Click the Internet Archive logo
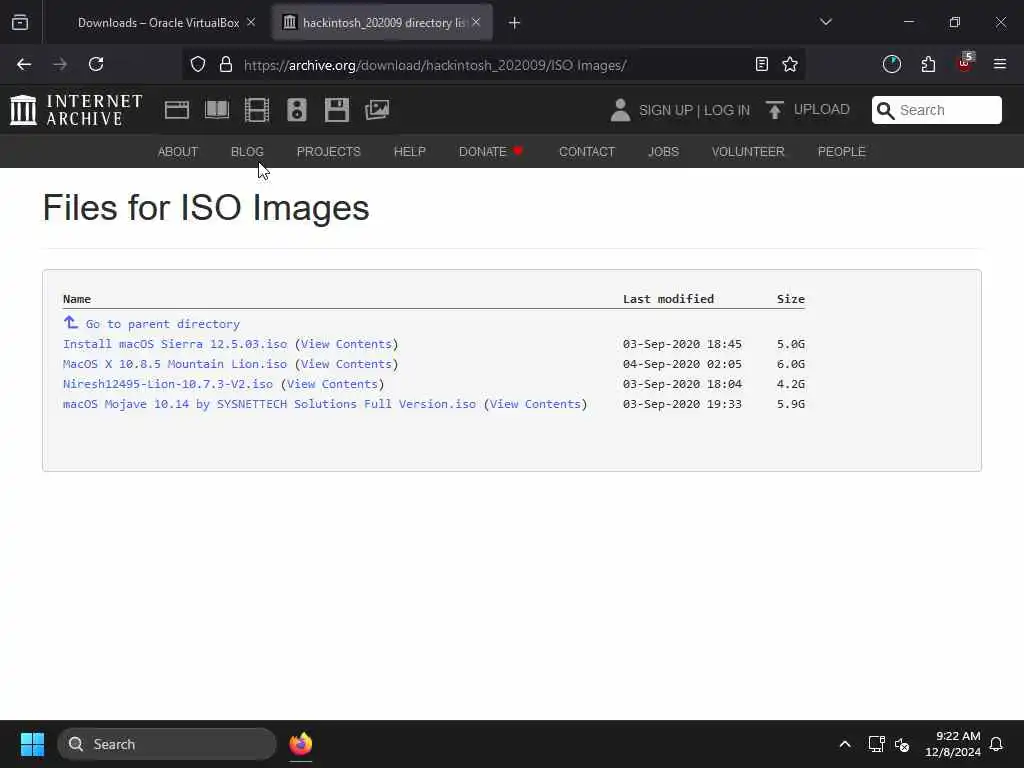This screenshot has height=768, width=1024. pyautogui.click(x=76, y=110)
